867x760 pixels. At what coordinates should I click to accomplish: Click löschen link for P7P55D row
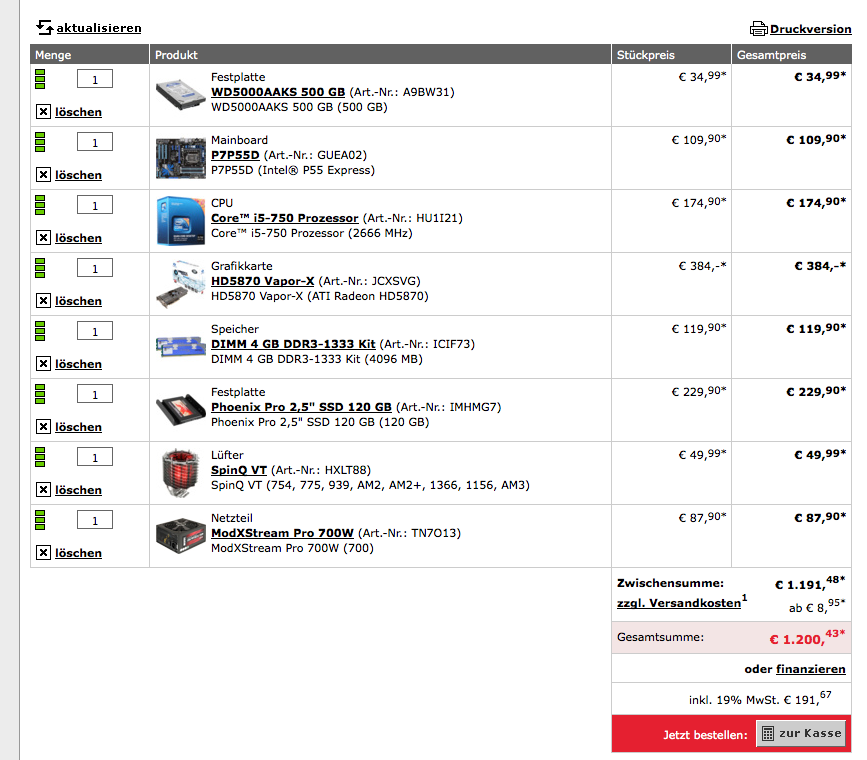coord(79,175)
